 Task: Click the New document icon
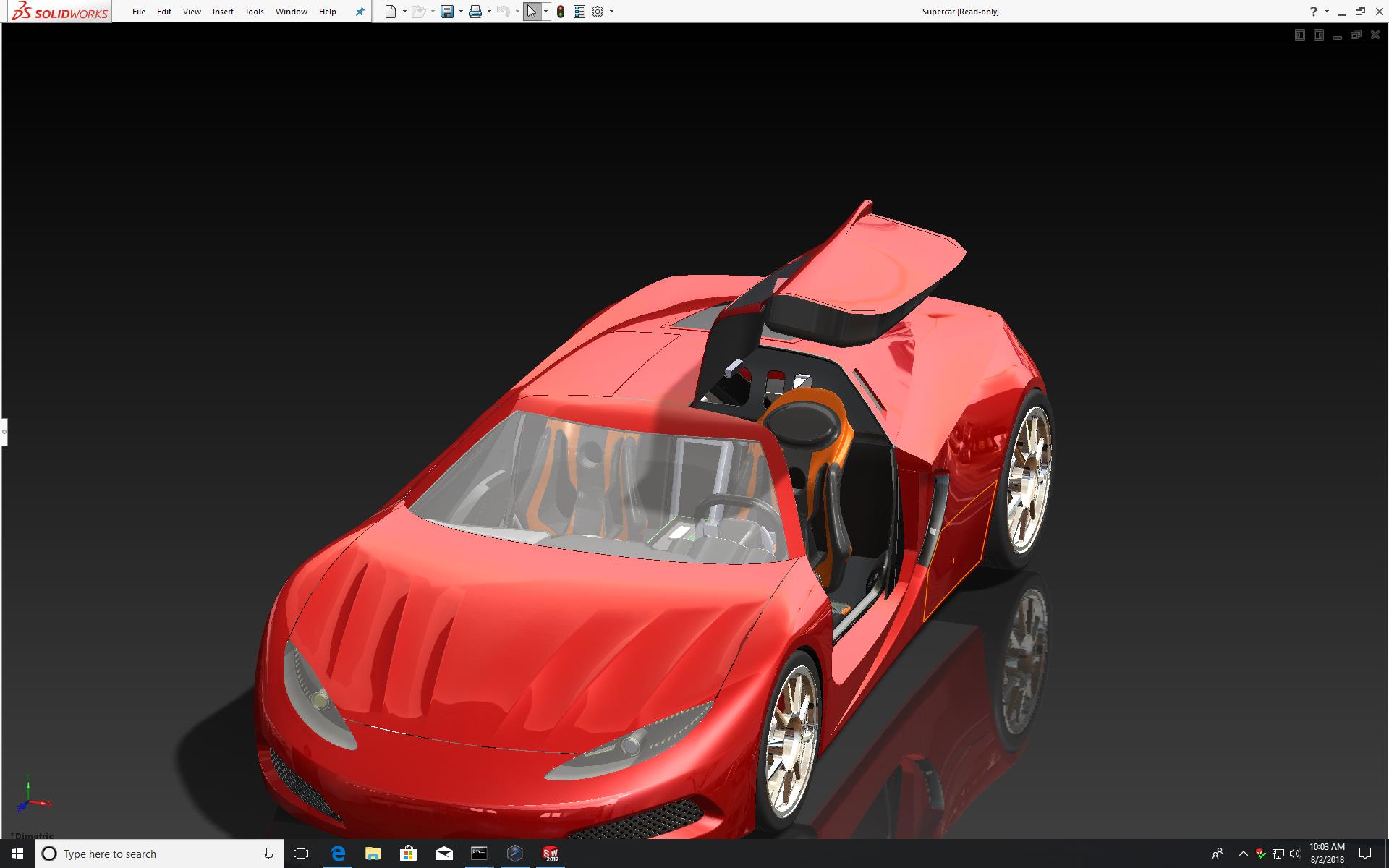pos(391,12)
